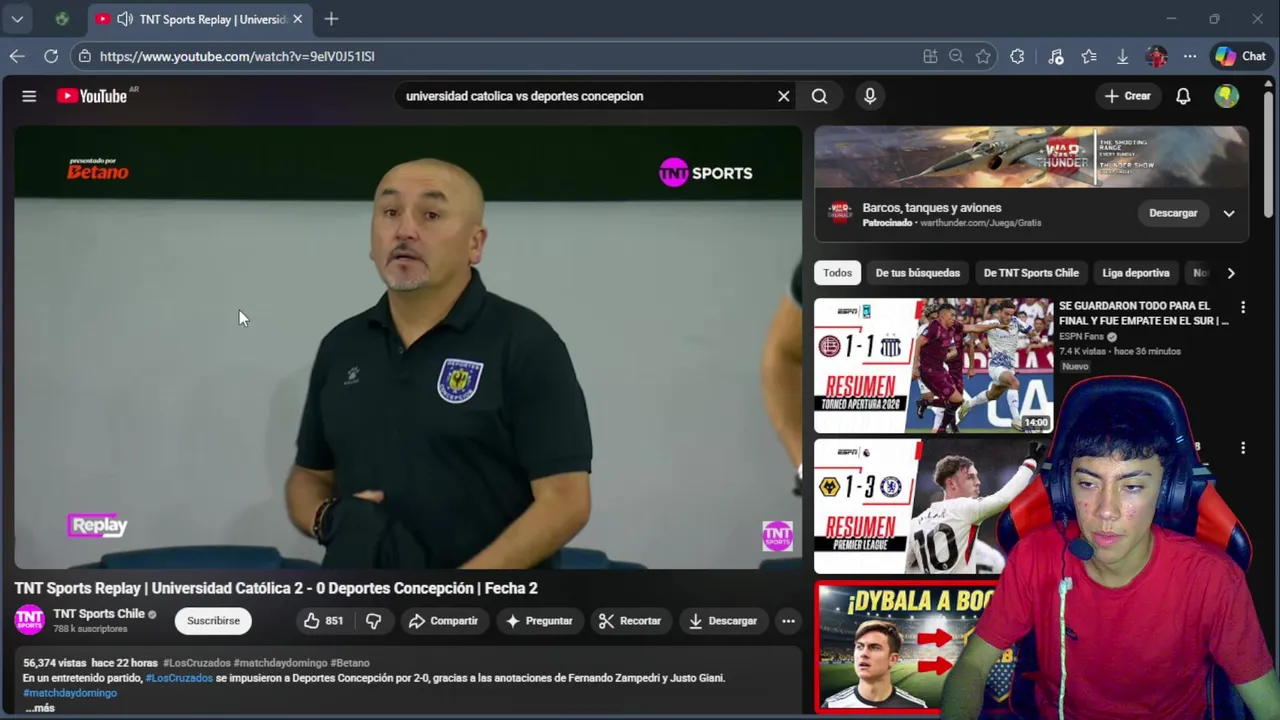The image size is (1280, 720).
Task: Open more actions three-dot menu below video
Action: [788, 621]
